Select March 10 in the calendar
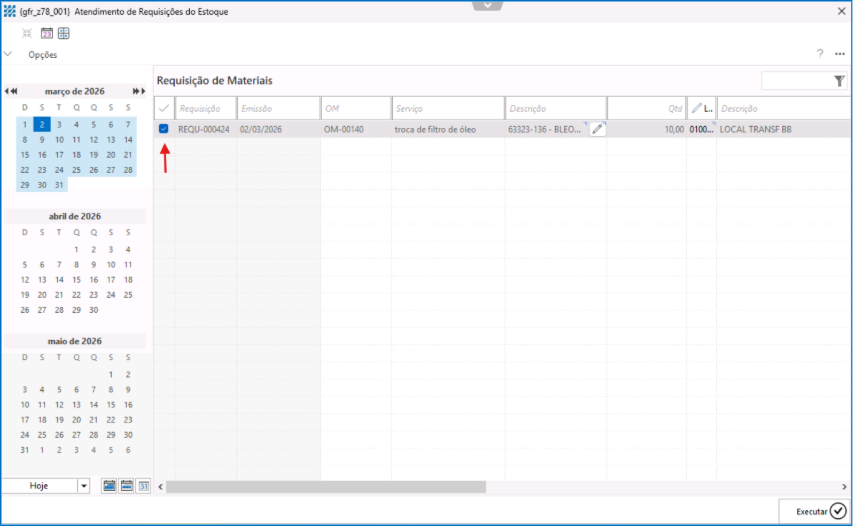The height and width of the screenshot is (526, 853). coord(59,140)
